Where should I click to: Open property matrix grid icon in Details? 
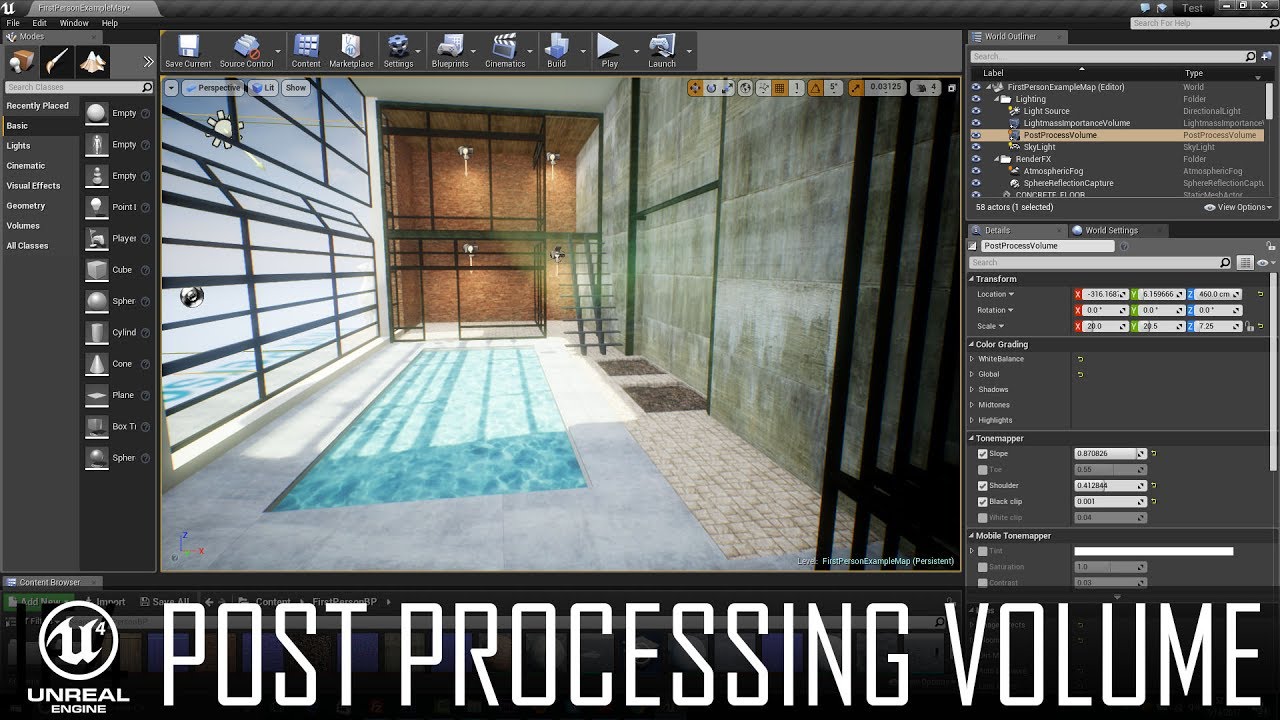coord(1245,263)
